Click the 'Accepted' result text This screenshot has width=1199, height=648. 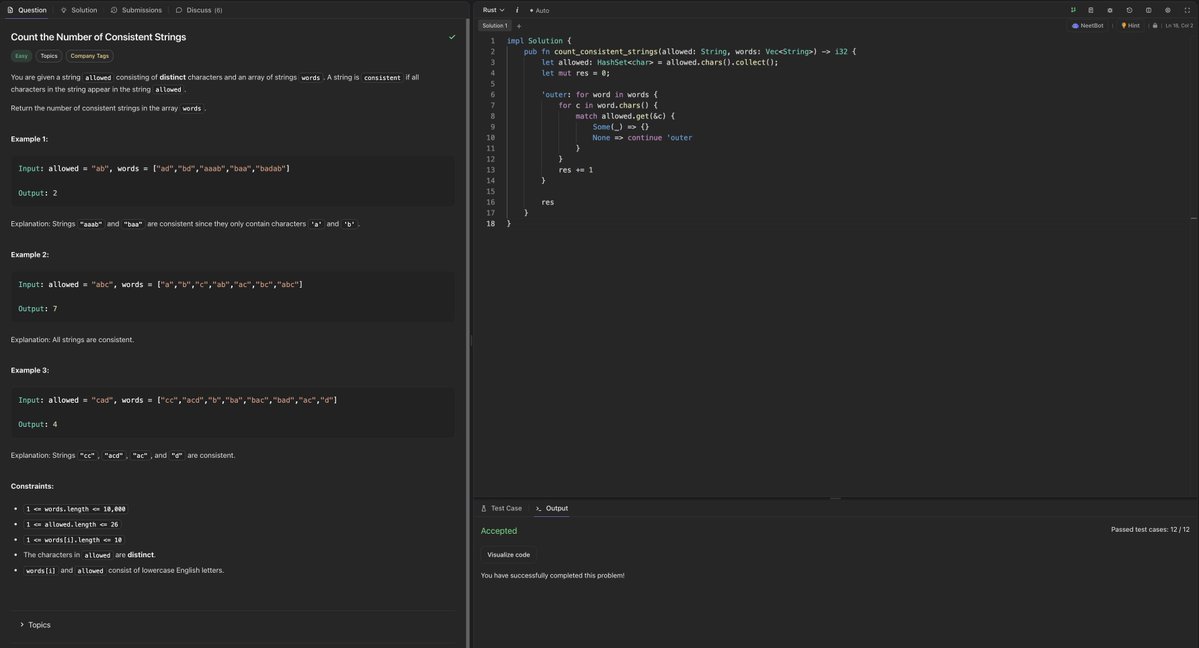(499, 531)
